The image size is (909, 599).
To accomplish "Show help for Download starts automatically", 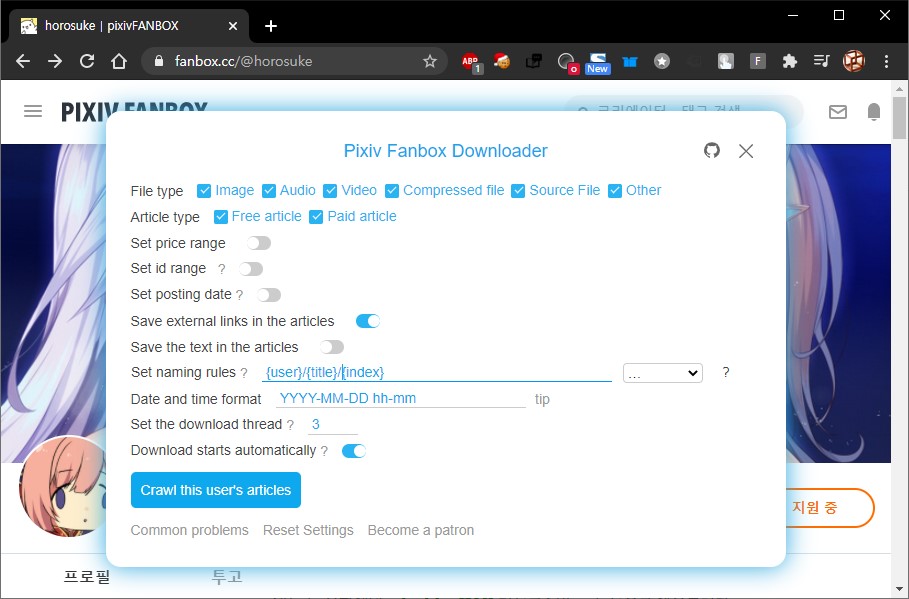I will tap(324, 451).
